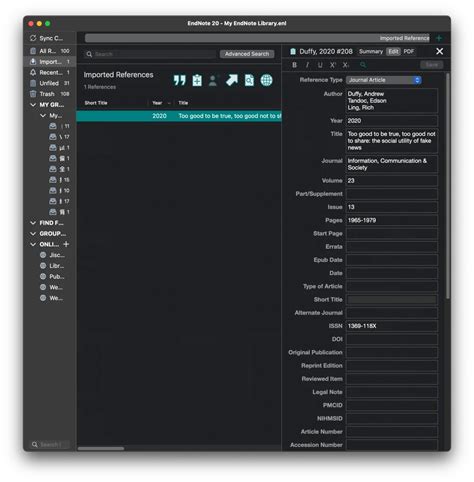Image resolution: width=474 pixels, height=482 pixels.
Task: Click the Sync Configuration icon
Action: pos(33,38)
